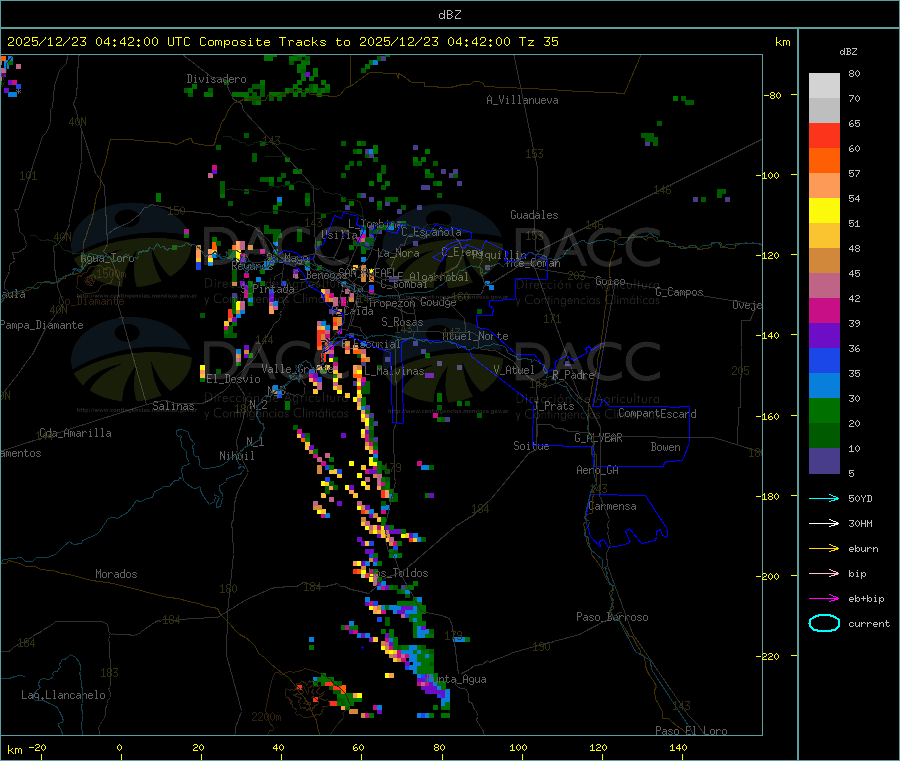Select the green 30 dBZ color swatch

[824, 410]
